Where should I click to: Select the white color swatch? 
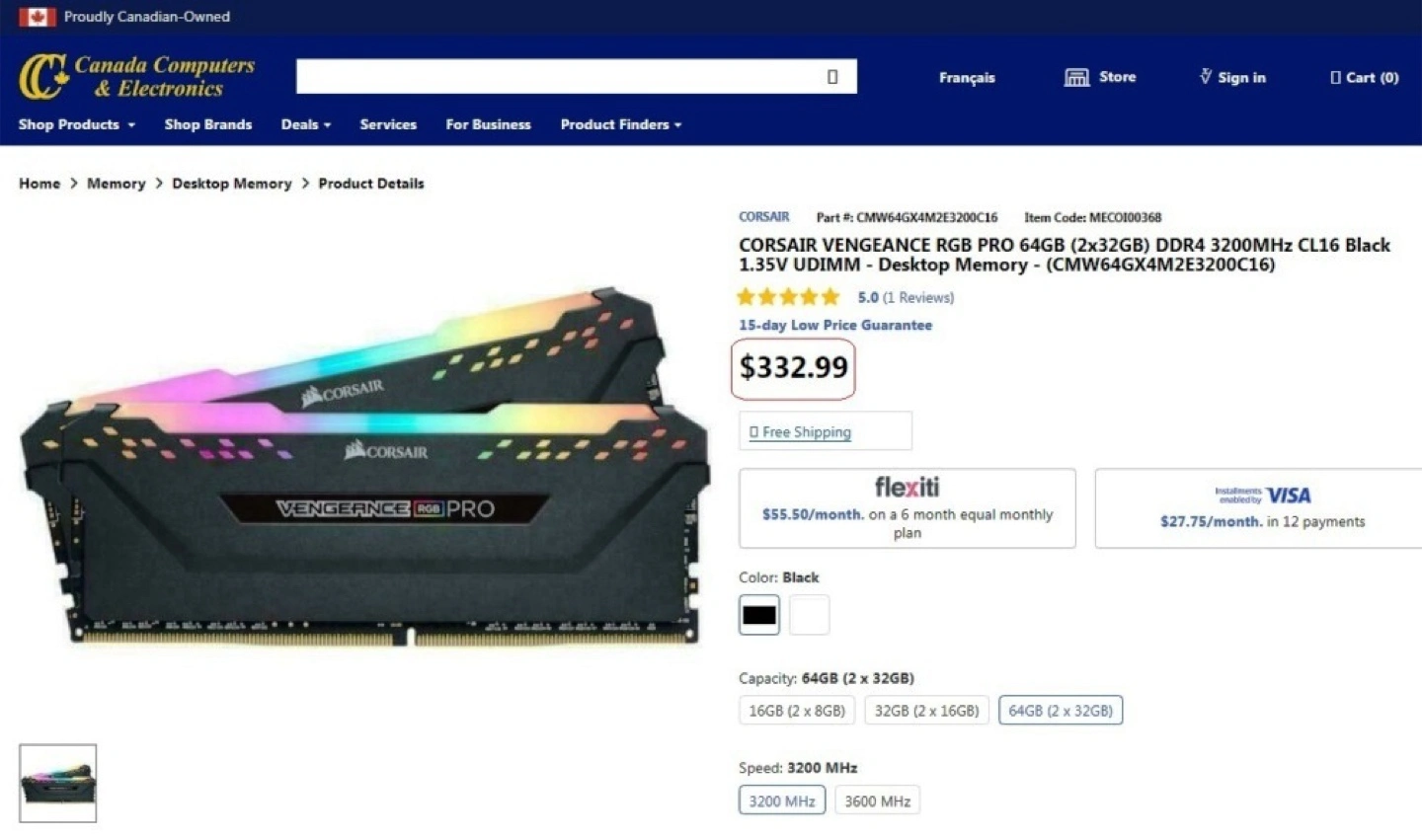point(809,615)
